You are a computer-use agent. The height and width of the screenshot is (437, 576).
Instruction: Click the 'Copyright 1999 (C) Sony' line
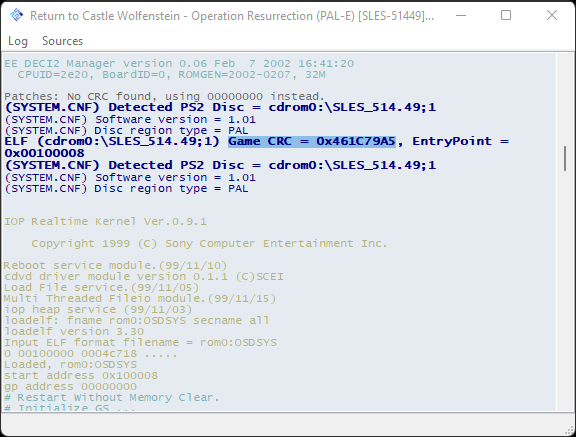click(209, 243)
